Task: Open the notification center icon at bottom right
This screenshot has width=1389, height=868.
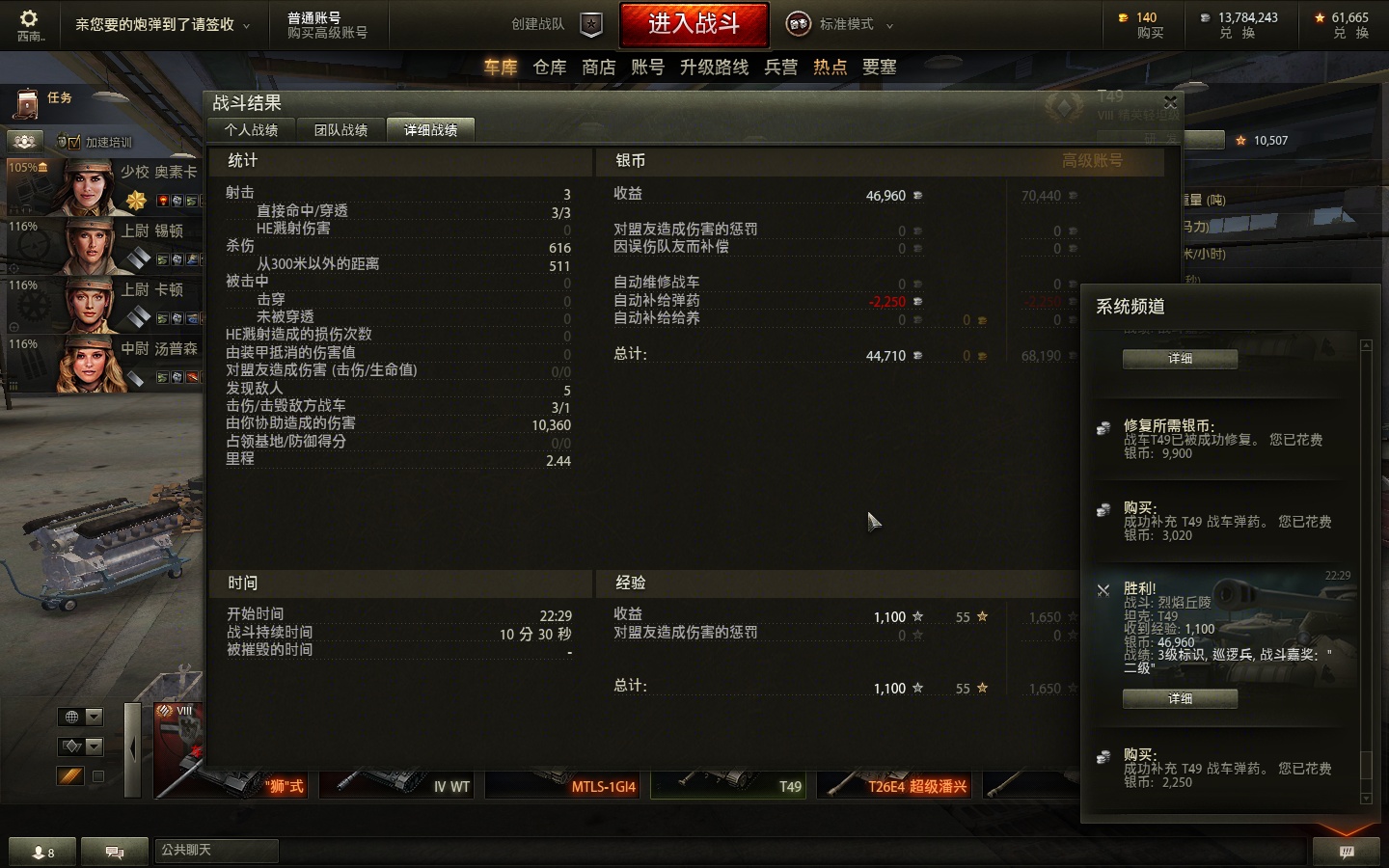Action: (x=1347, y=851)
